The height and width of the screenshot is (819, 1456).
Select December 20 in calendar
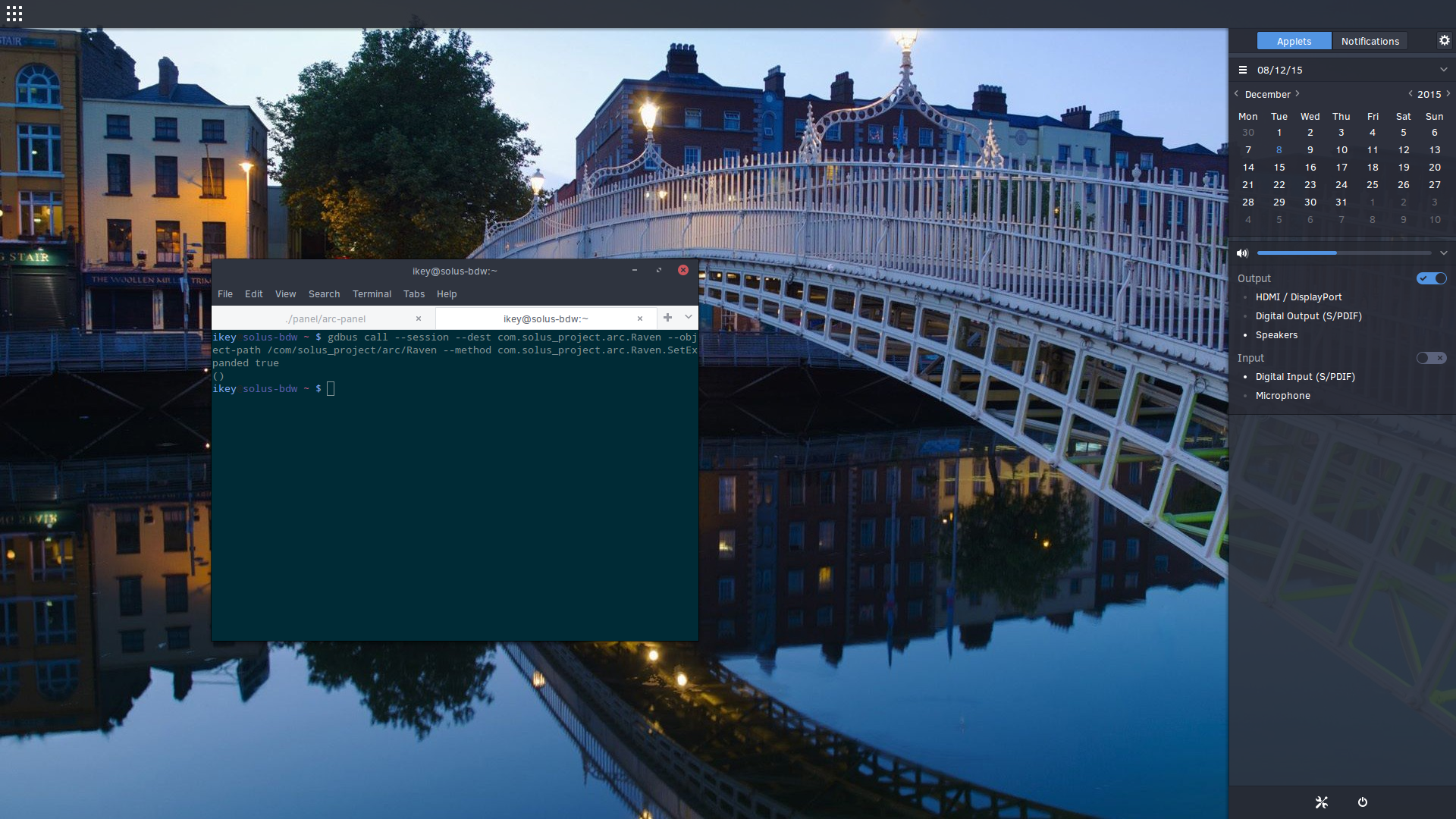pyautogui.click(x=1435, y=168)
